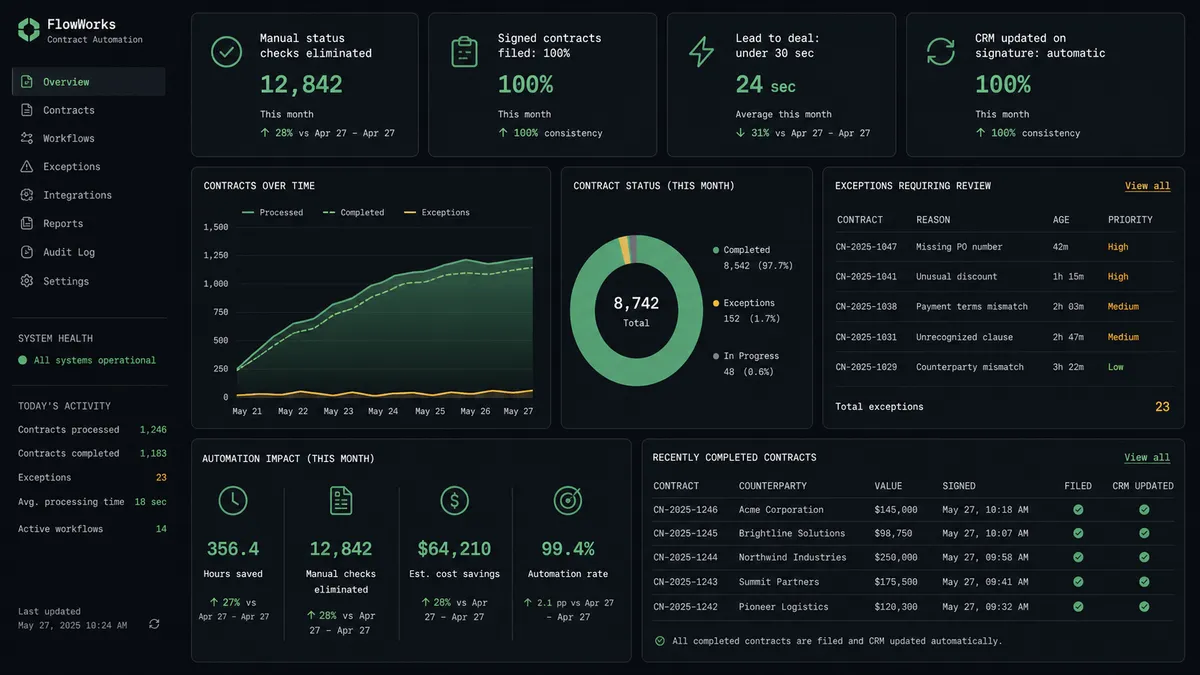The image size is (1200, 675).
Task: Click the donut chart center total 8,742
Action: tap(636, 303)
